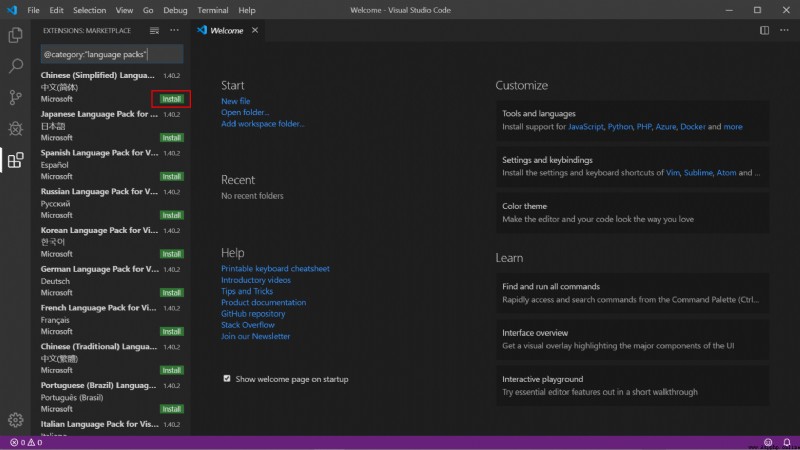This screenshot has width=800, height=450.
Task: Select Italian Language Pack list entry
Action: [112, 427]
